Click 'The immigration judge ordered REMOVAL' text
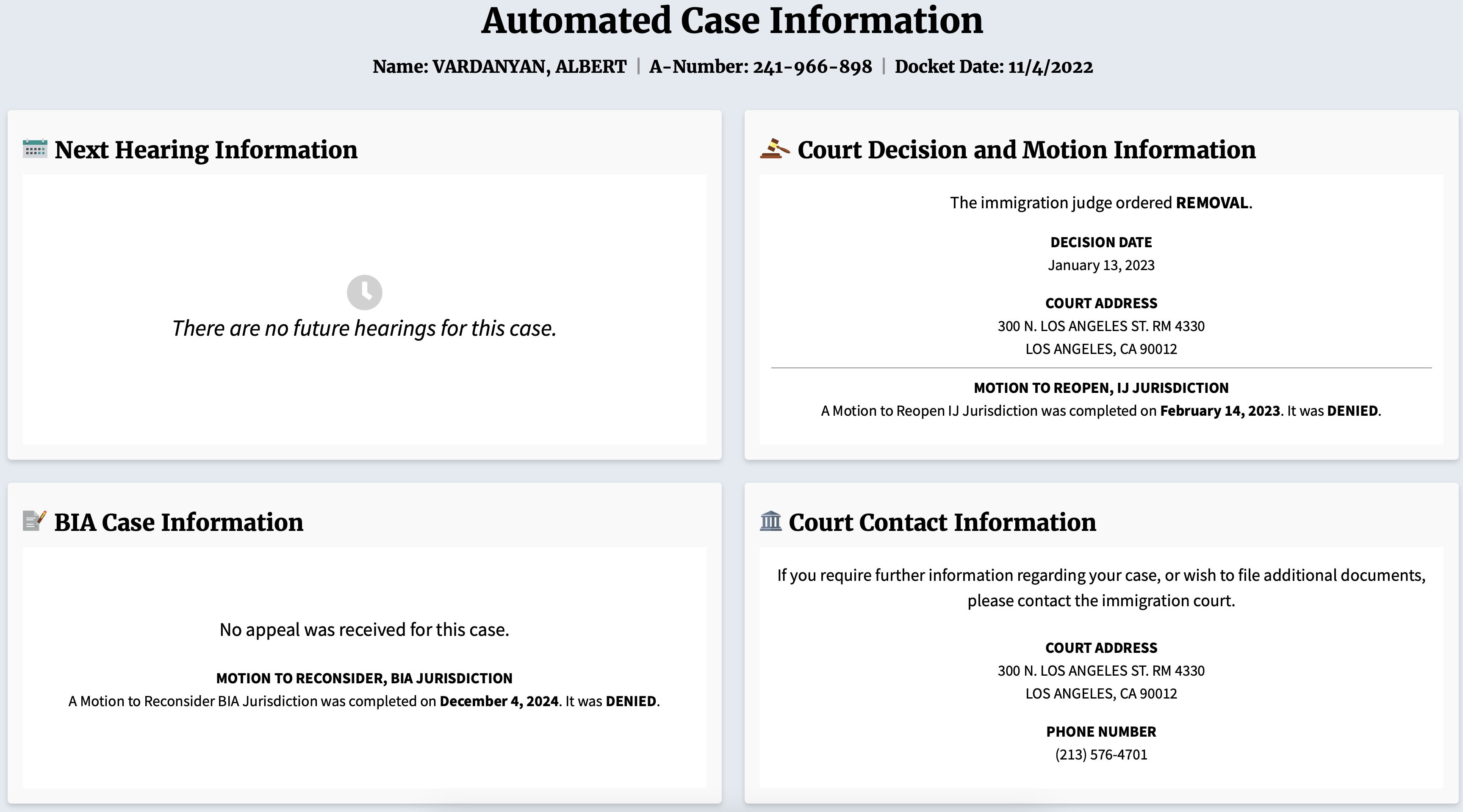 point(1101,203)
